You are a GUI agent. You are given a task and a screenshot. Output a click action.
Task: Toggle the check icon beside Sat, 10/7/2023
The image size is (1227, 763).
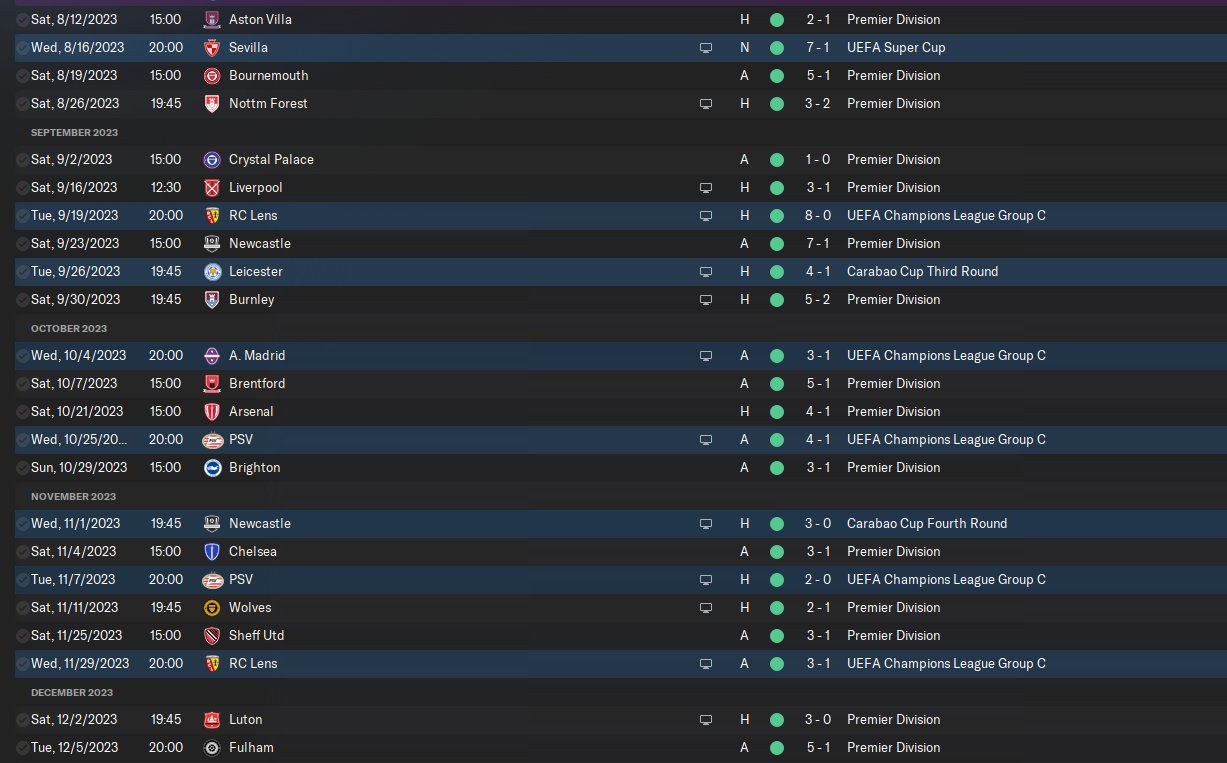click(22, 383)
